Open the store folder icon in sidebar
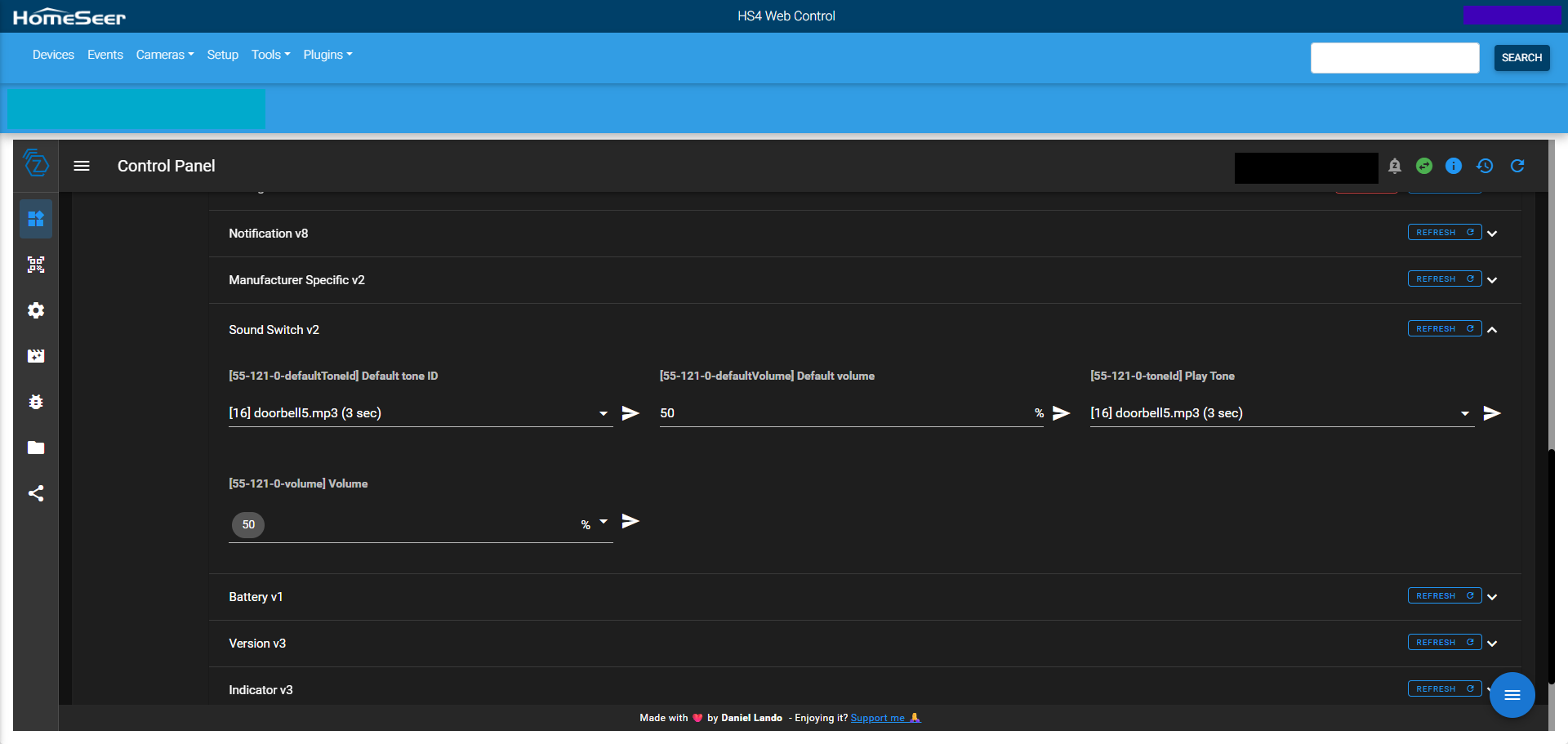Screen dimensions: 1568x744 pos(36,448)
